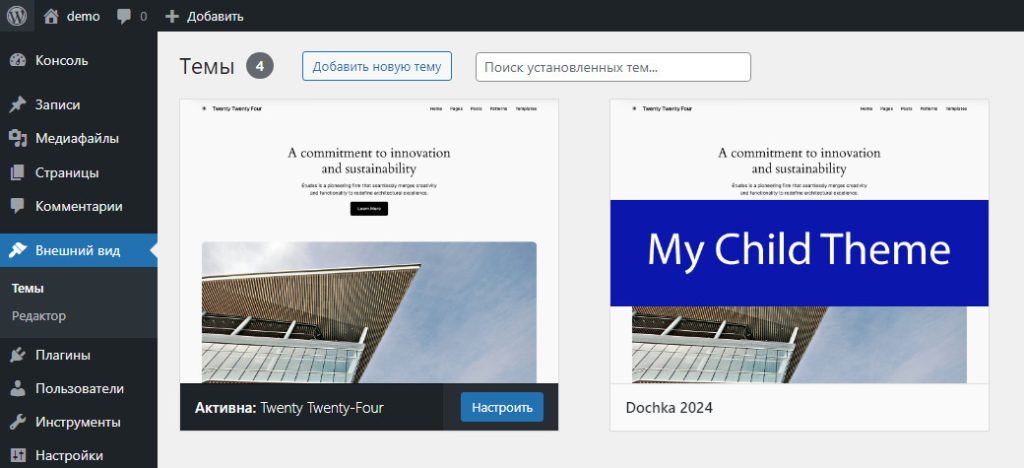Viewport: 1024px width, 468px height.
Task: Click the Инструменты wrench icon
Action: [x=18, y=422]
